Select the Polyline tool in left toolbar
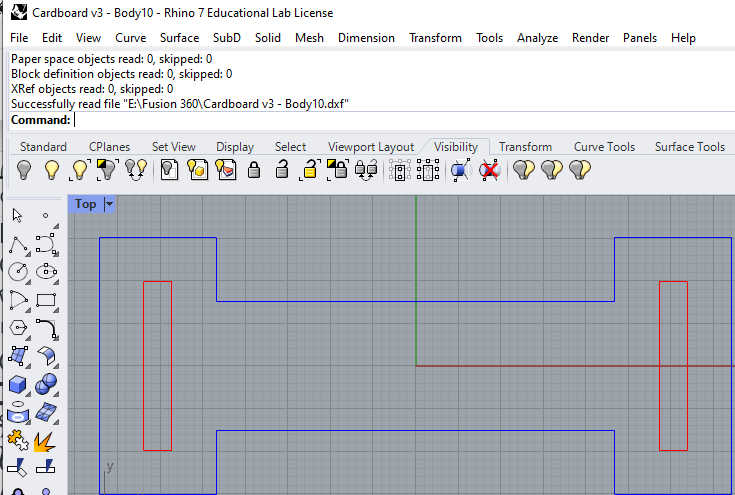Screen dimensions: 735x495 [18, 244]
